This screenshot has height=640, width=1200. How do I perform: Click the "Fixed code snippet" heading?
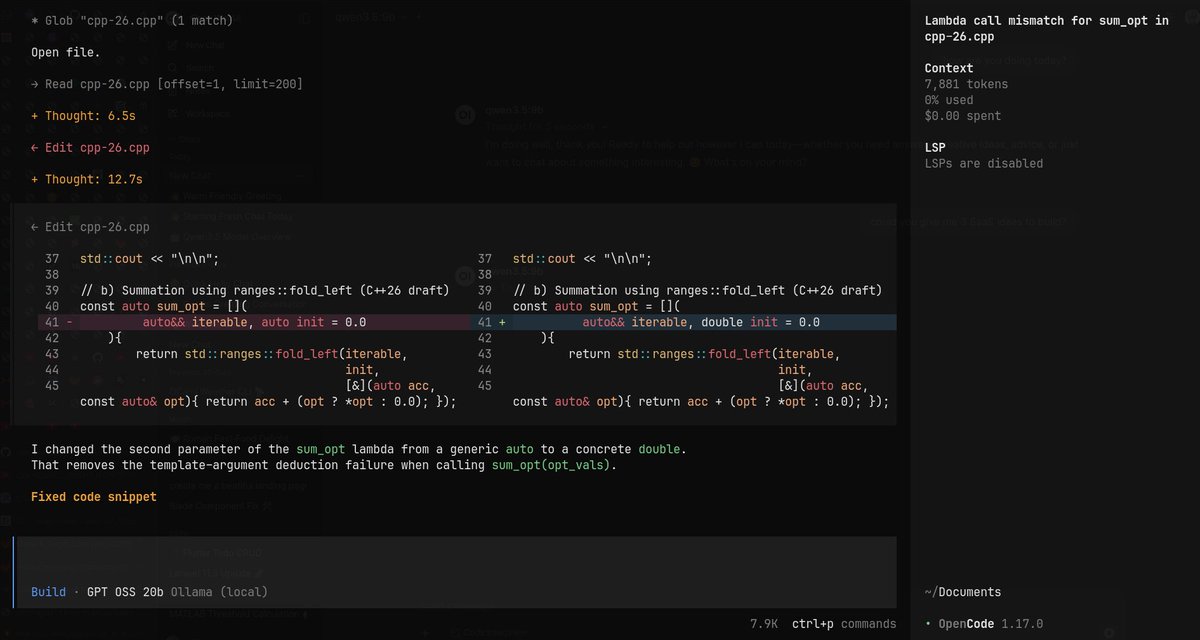pyautogui.click(x=94, y=497)
